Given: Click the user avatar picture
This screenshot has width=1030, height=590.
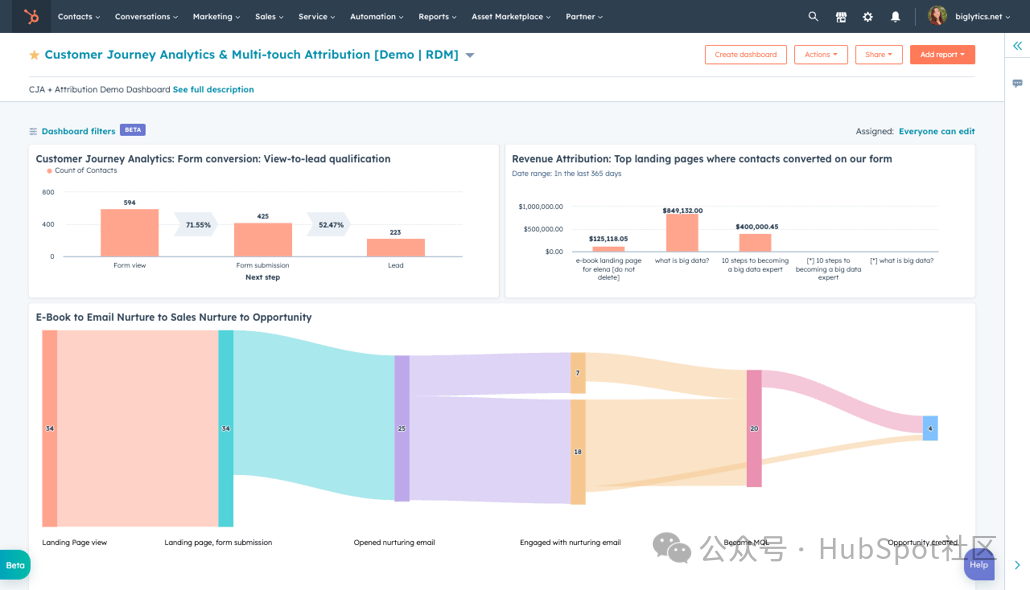Looking at the screenshot, I should 937,16.
